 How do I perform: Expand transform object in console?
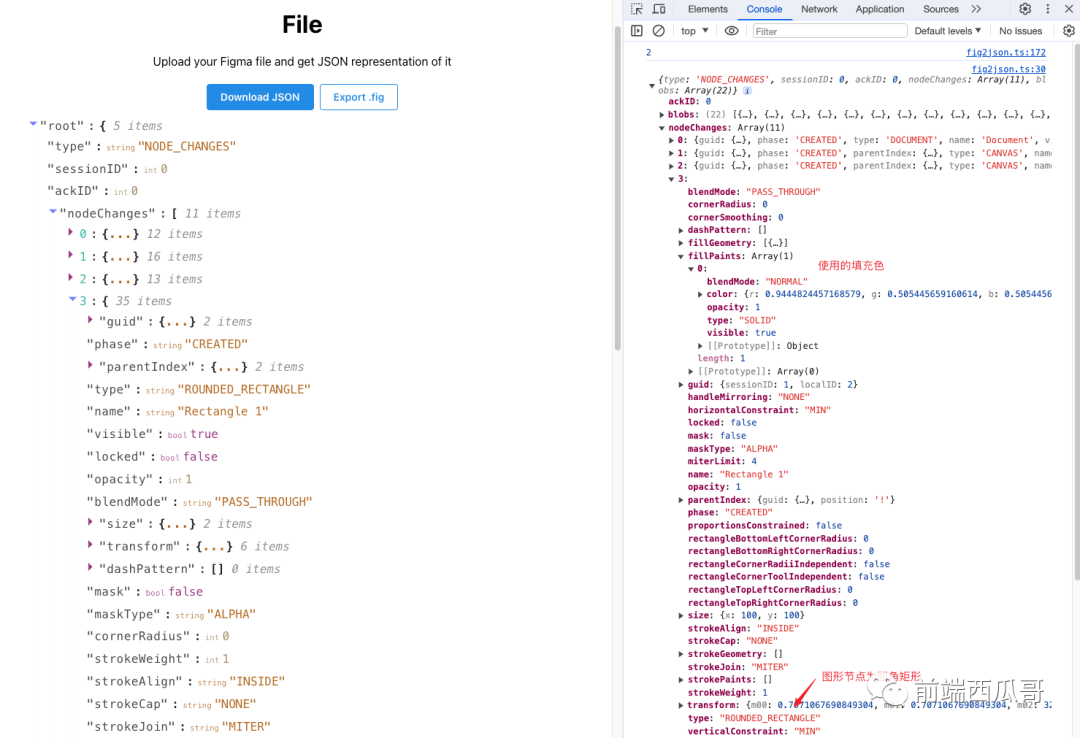click(681, 706)
